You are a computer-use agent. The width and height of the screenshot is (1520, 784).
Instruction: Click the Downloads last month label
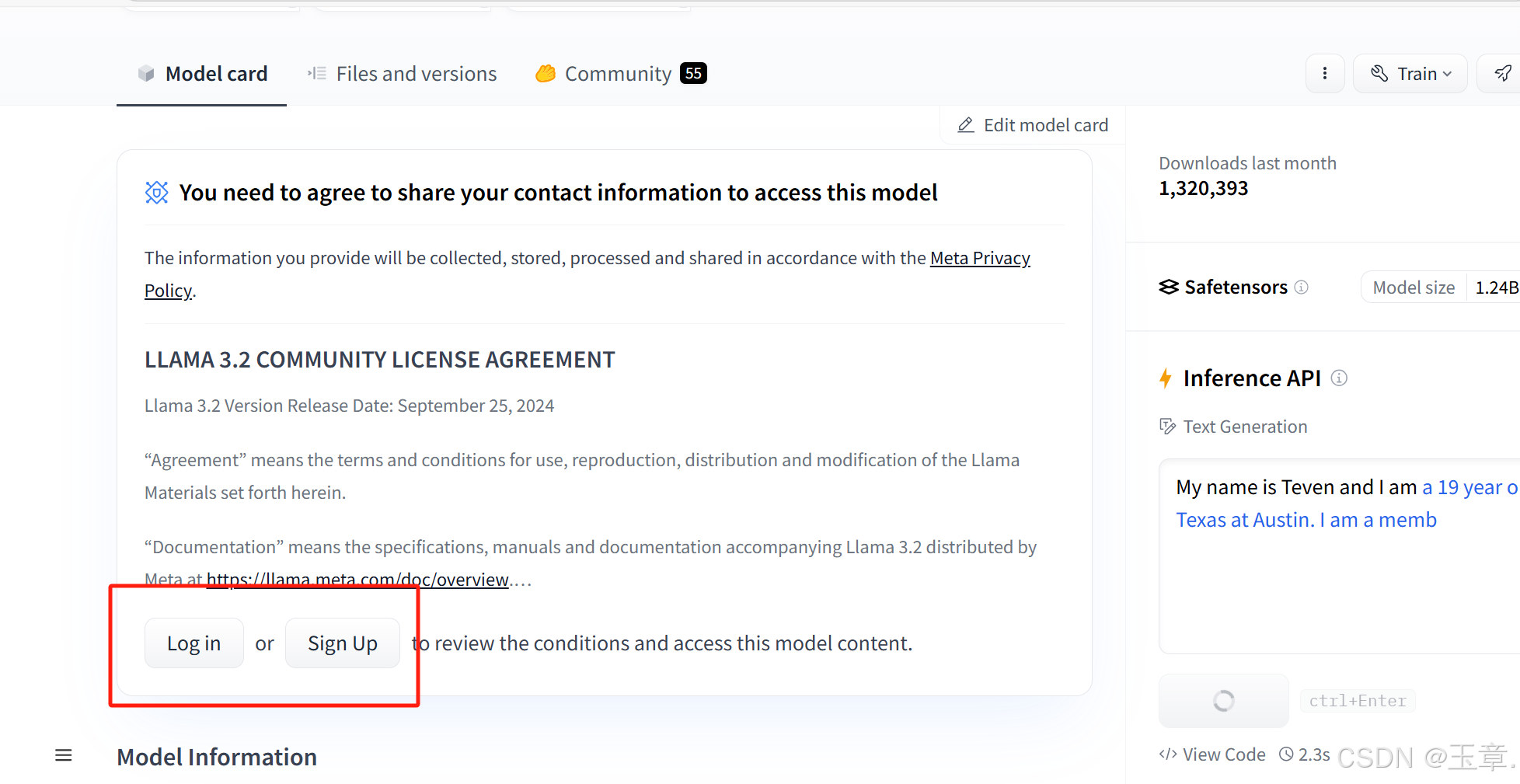coord(1247,163)
